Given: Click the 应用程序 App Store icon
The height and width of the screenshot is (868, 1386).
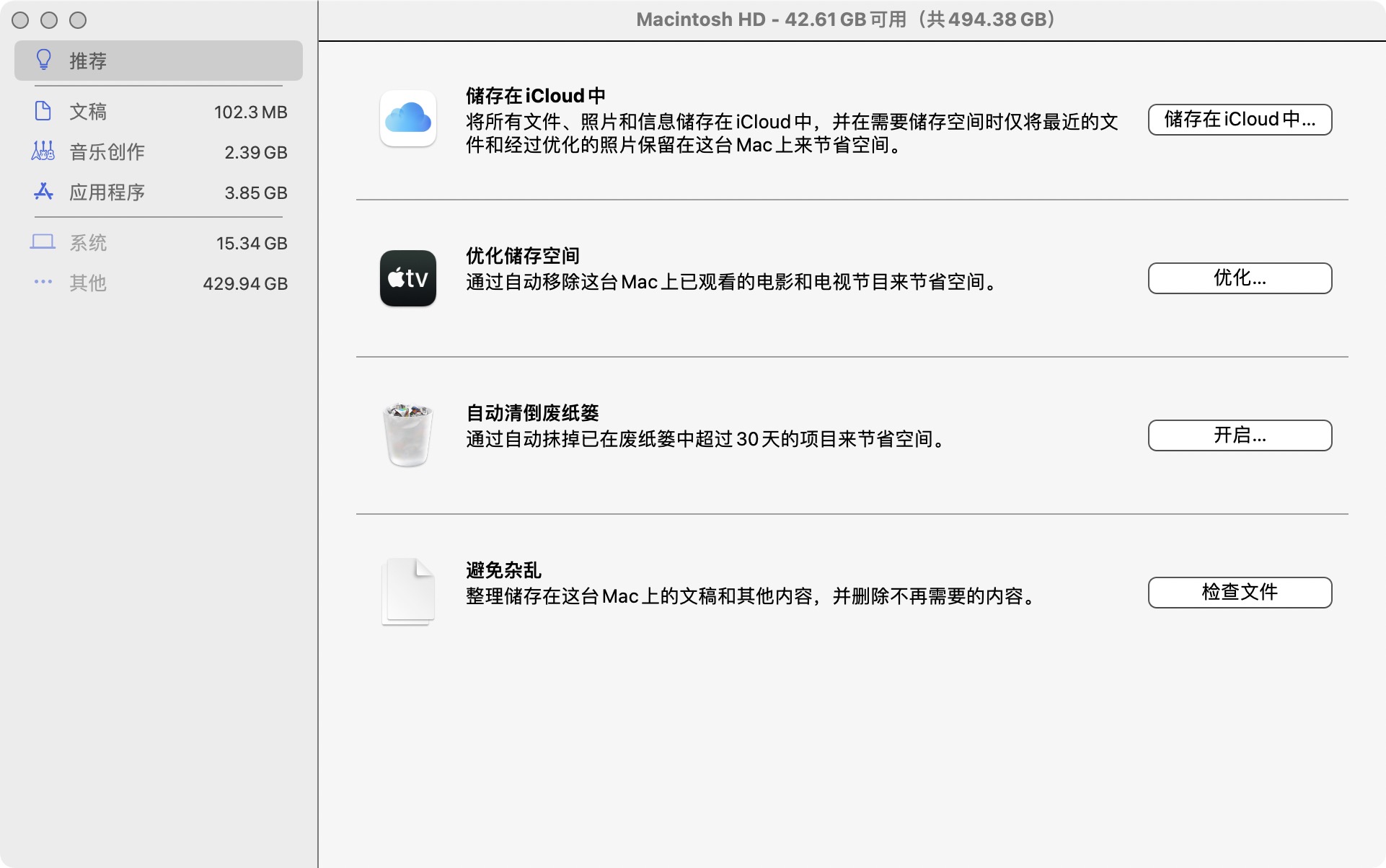Looking at the screenshot, I should point(43,192).
